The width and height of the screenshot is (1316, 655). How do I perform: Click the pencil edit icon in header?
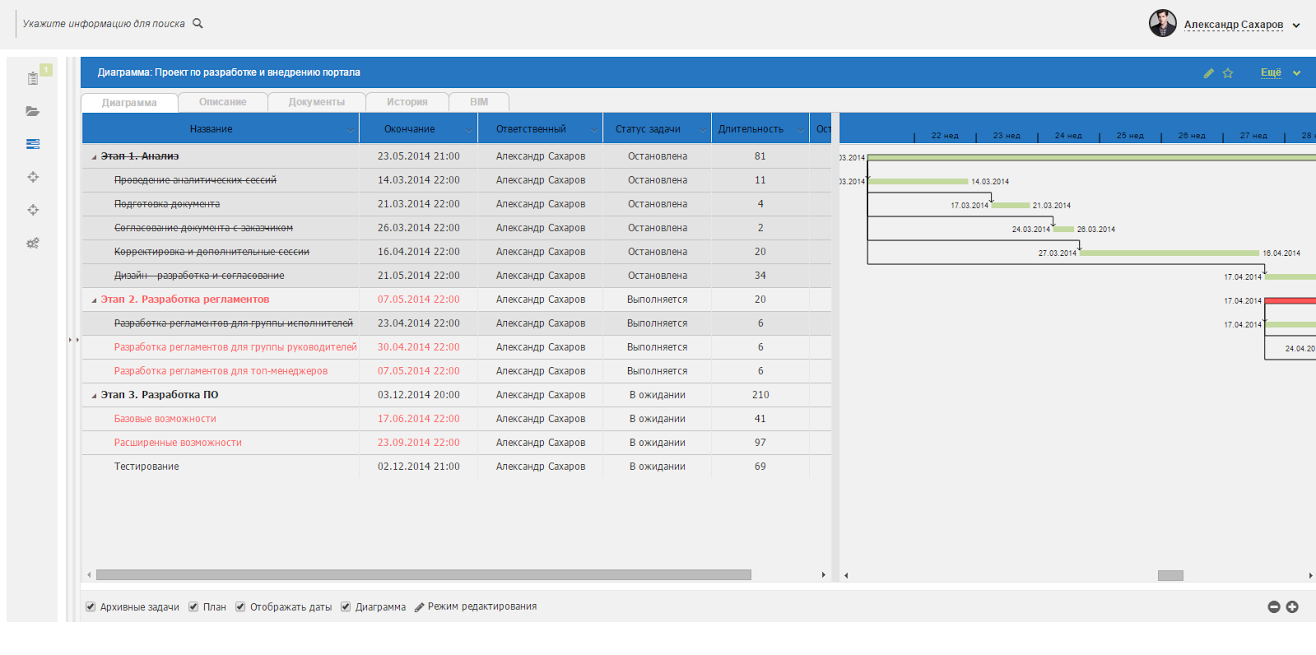point(1209,73)
